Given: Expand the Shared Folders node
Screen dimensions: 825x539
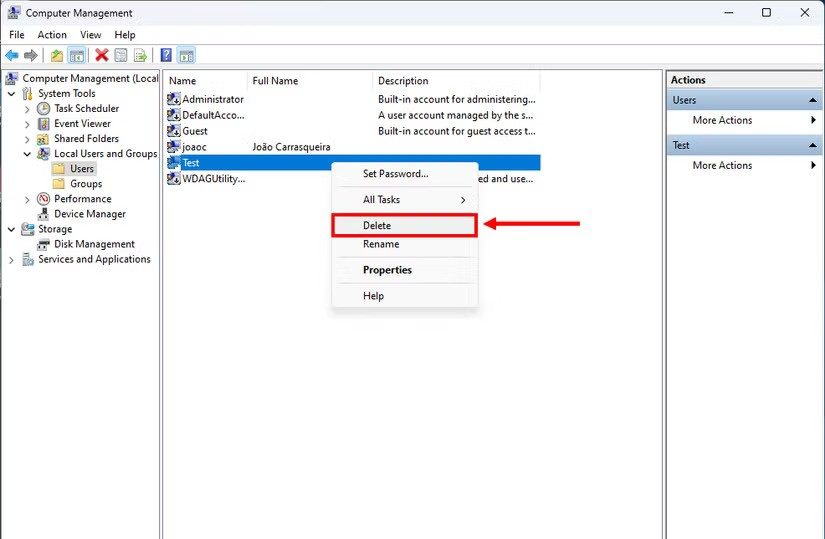Looking at the screenshot, I should tap(27, 139).
